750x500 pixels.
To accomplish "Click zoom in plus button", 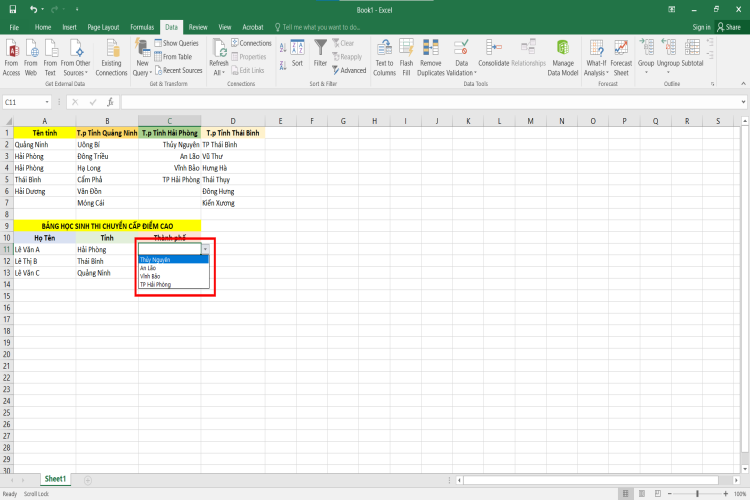I will (x=726, y=493).
